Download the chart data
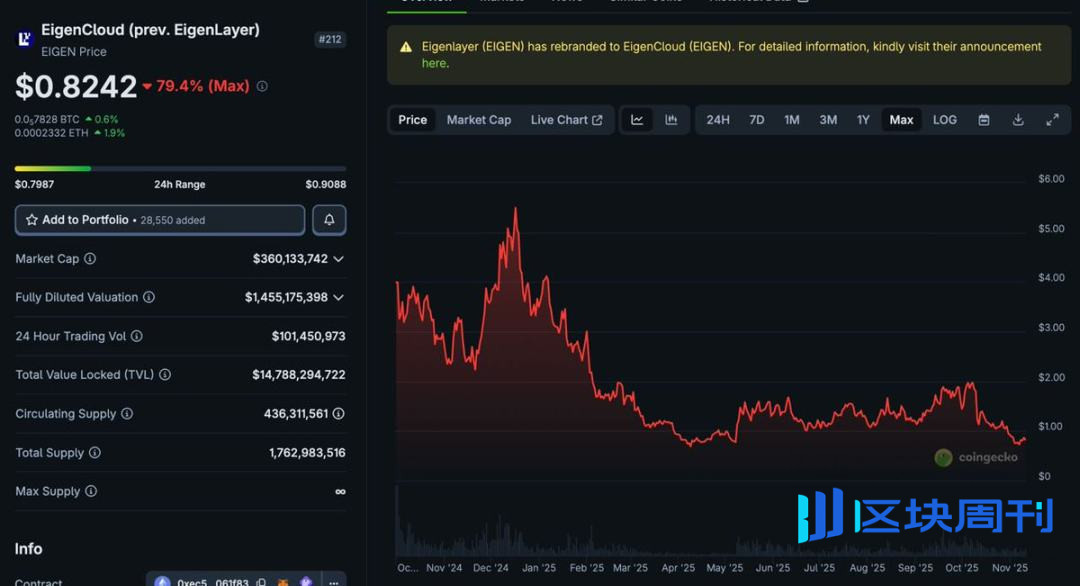Image resolution: width=1080 pixels, height=586 pixels. (x=1018, y=120)
